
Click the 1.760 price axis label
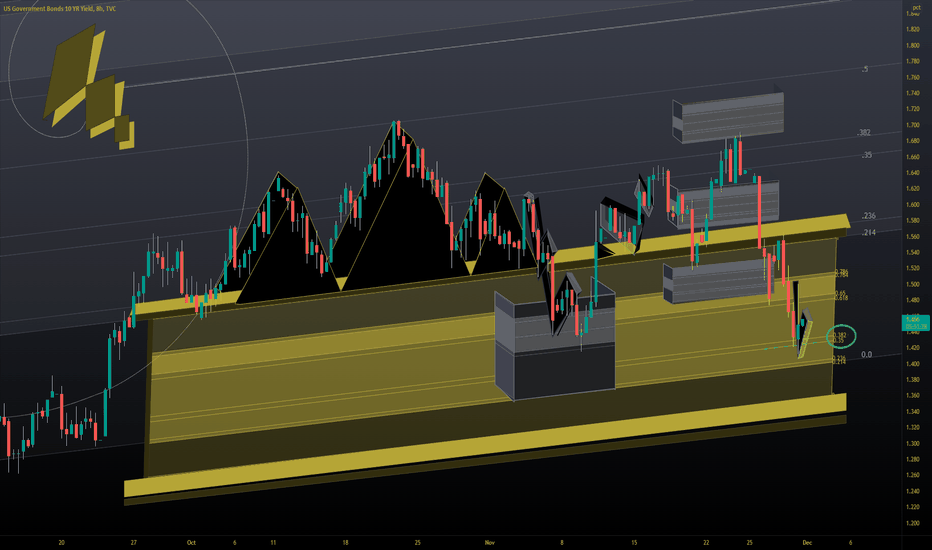[x=912, y=77]
